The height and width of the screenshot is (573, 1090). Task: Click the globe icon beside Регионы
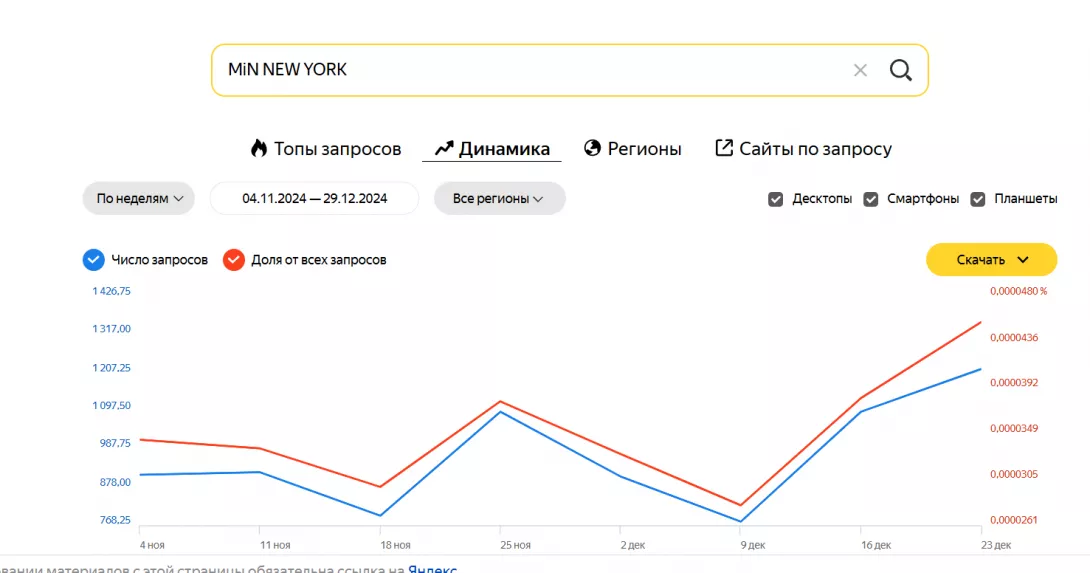pyautogui.click(x=592, y=148)
